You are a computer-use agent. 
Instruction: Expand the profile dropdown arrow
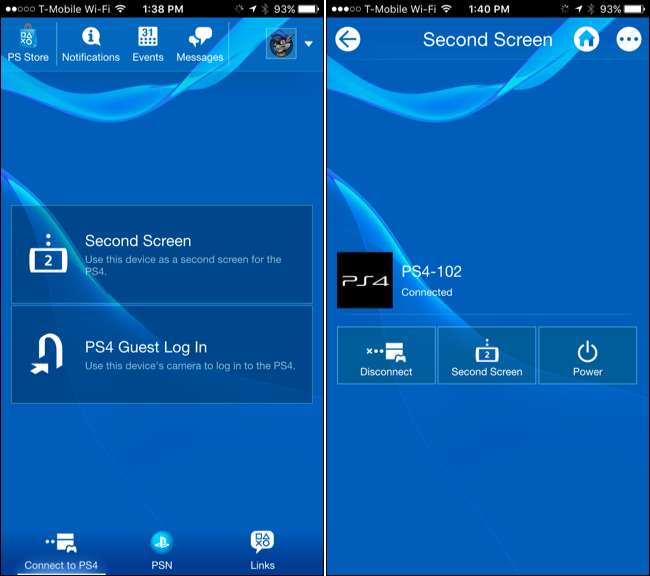pyautogui.click(x=308, y=44)
